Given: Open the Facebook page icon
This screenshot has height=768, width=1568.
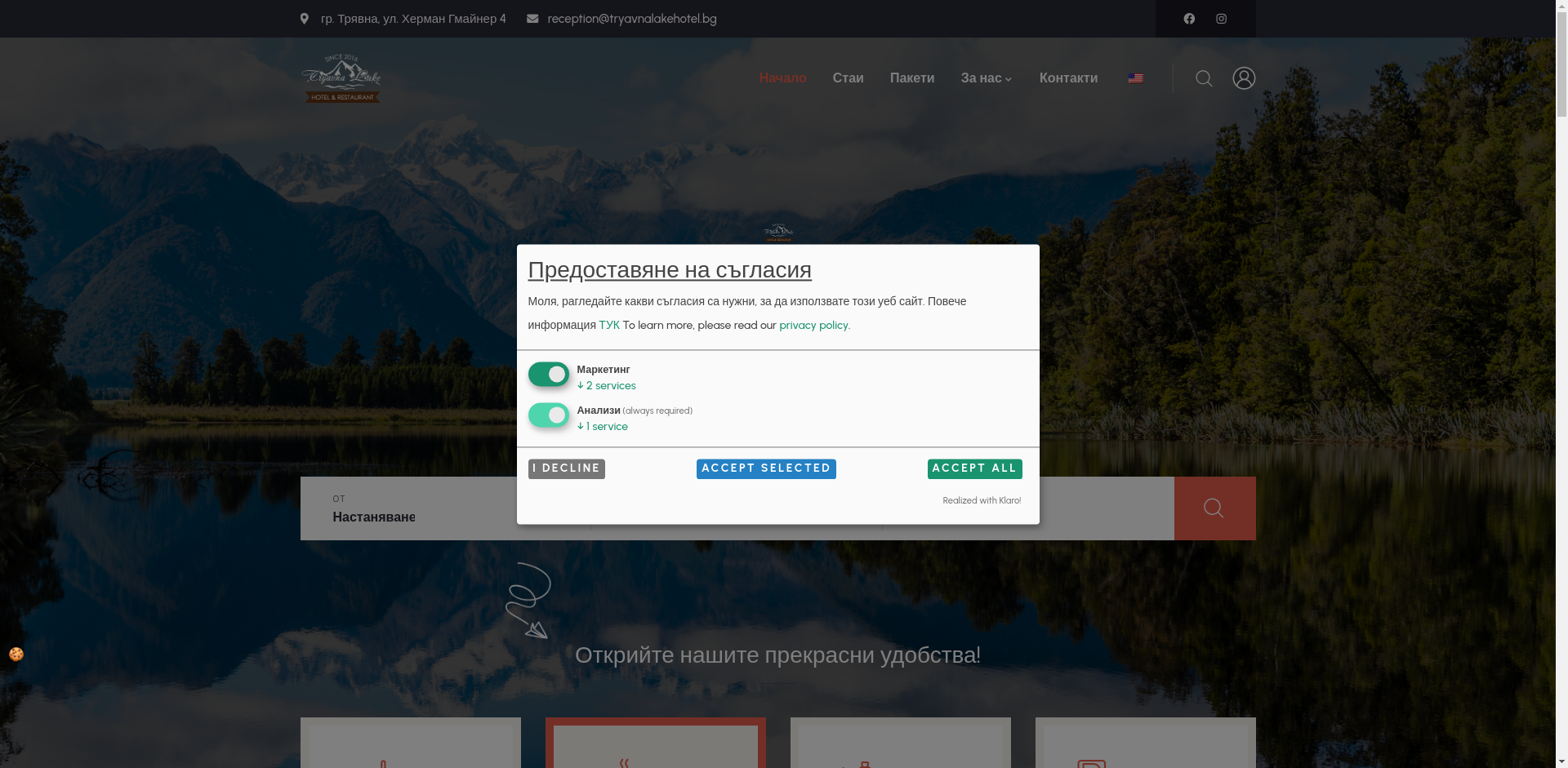Looking at the screenshot, I should (x=1189, y=19).
